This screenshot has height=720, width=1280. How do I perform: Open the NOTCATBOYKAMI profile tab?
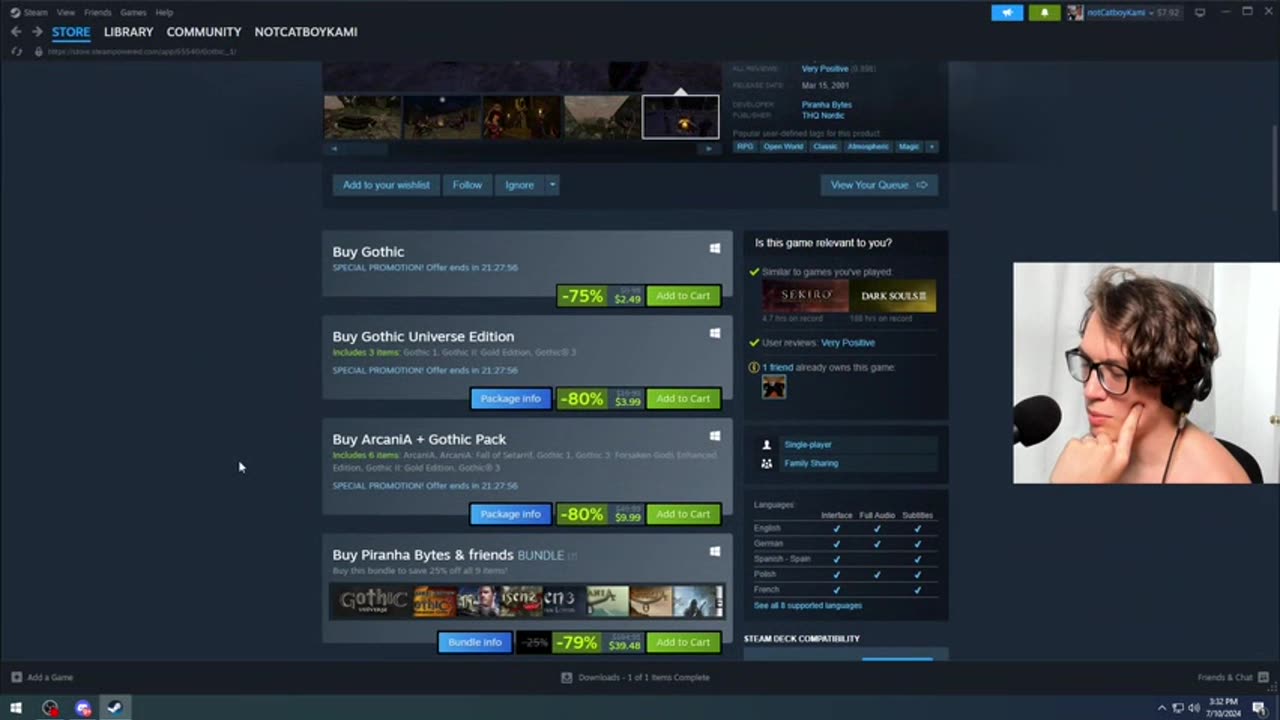tap(306, 32)
